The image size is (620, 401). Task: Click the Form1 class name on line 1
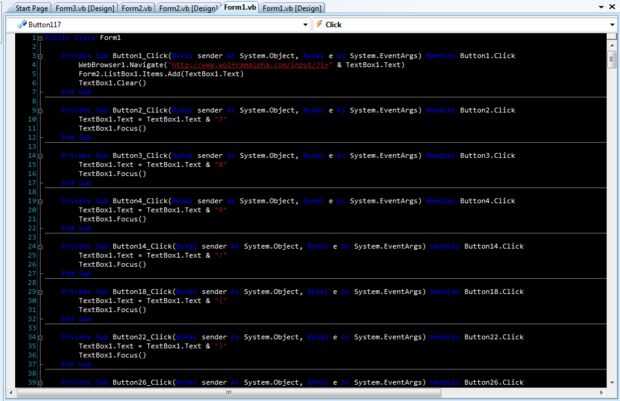(110, 38)
